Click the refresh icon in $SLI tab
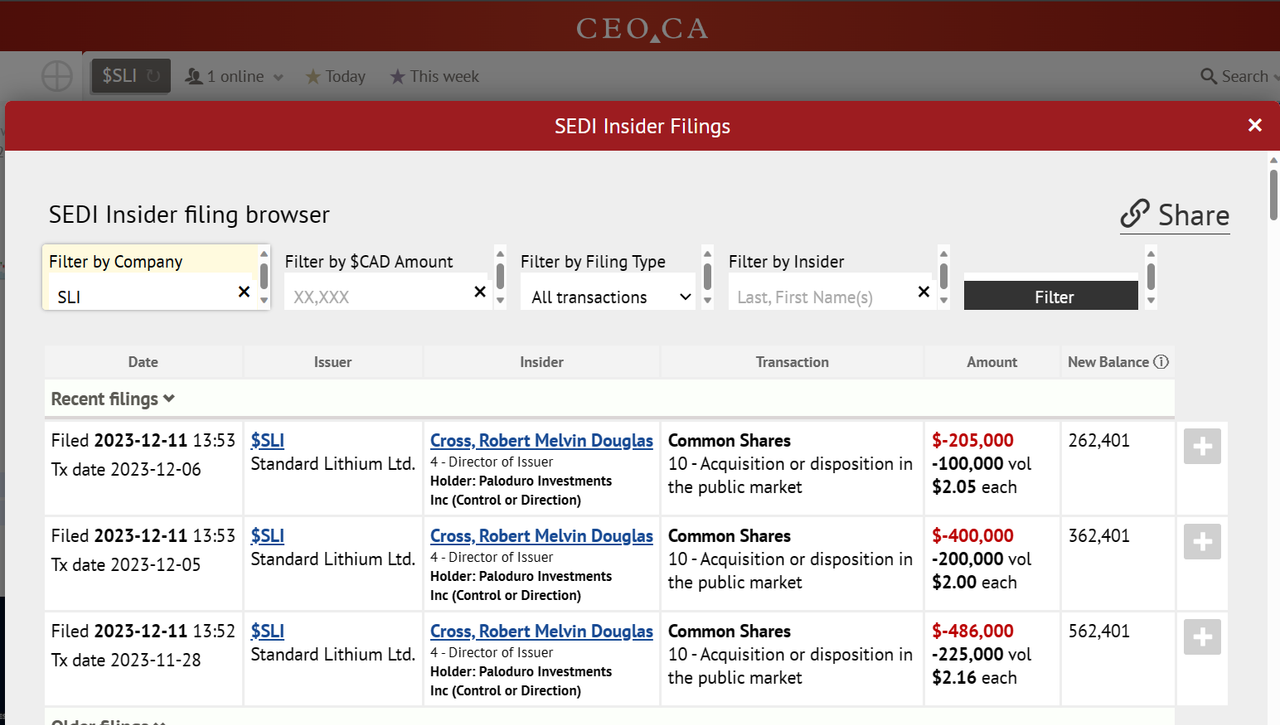 153,76
